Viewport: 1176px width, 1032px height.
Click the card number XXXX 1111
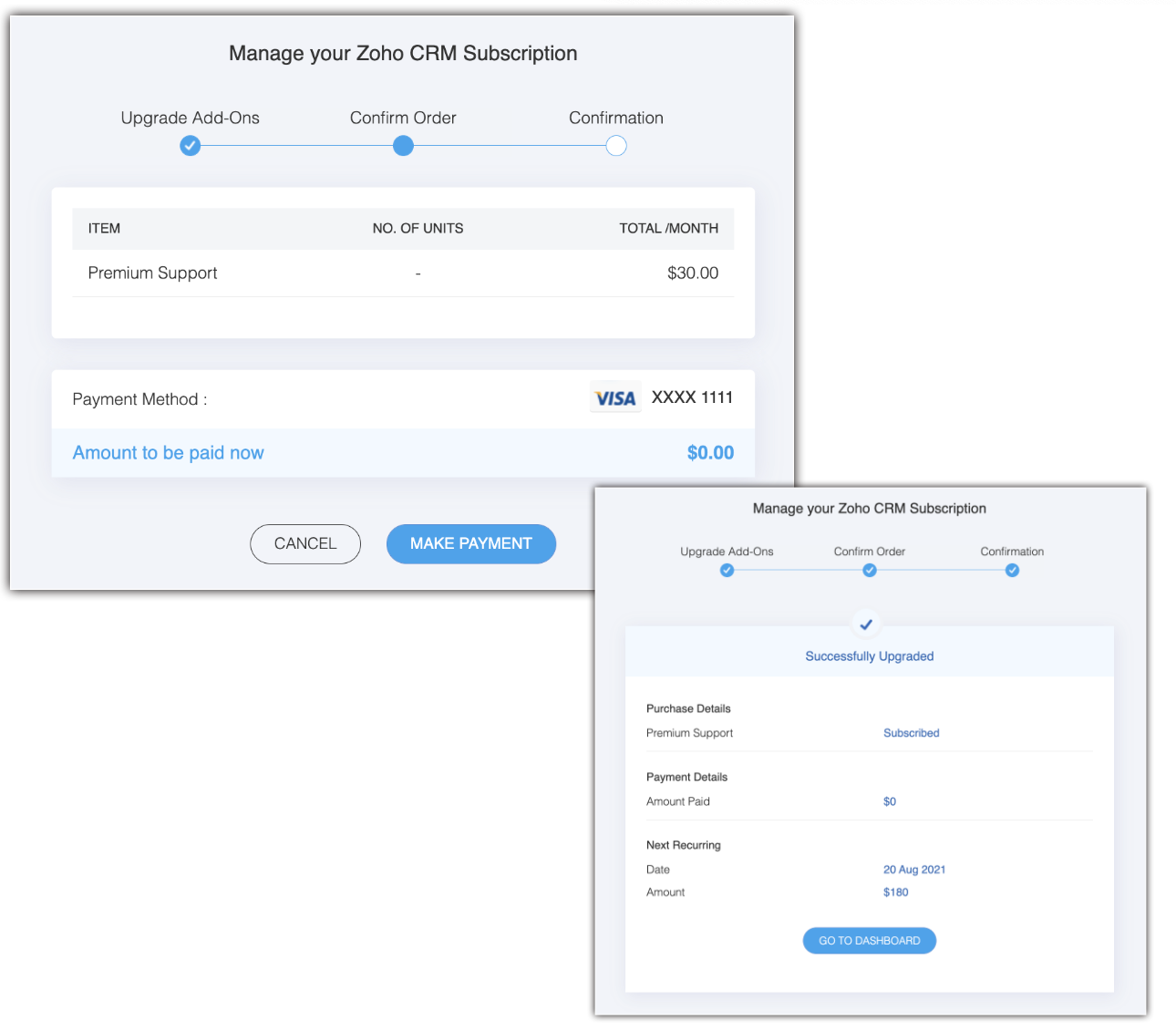tap(692, 397)
